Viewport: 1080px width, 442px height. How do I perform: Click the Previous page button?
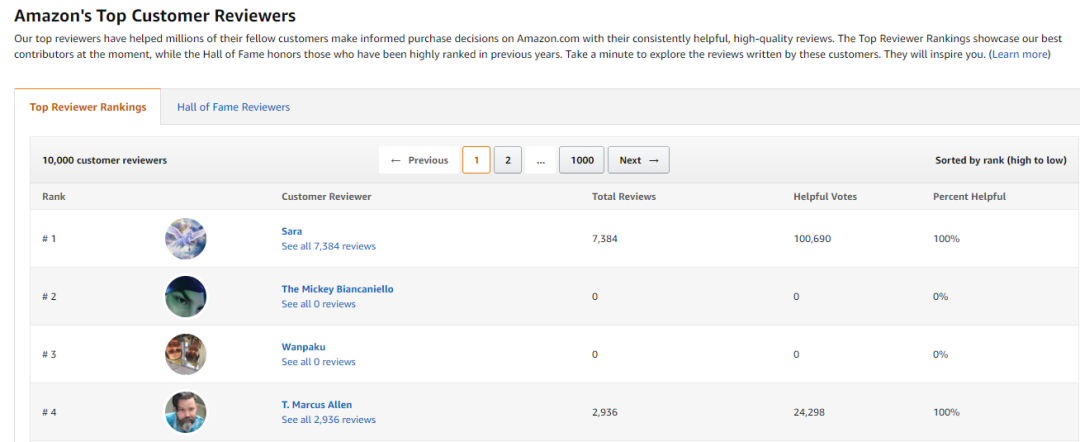(419, 160)
